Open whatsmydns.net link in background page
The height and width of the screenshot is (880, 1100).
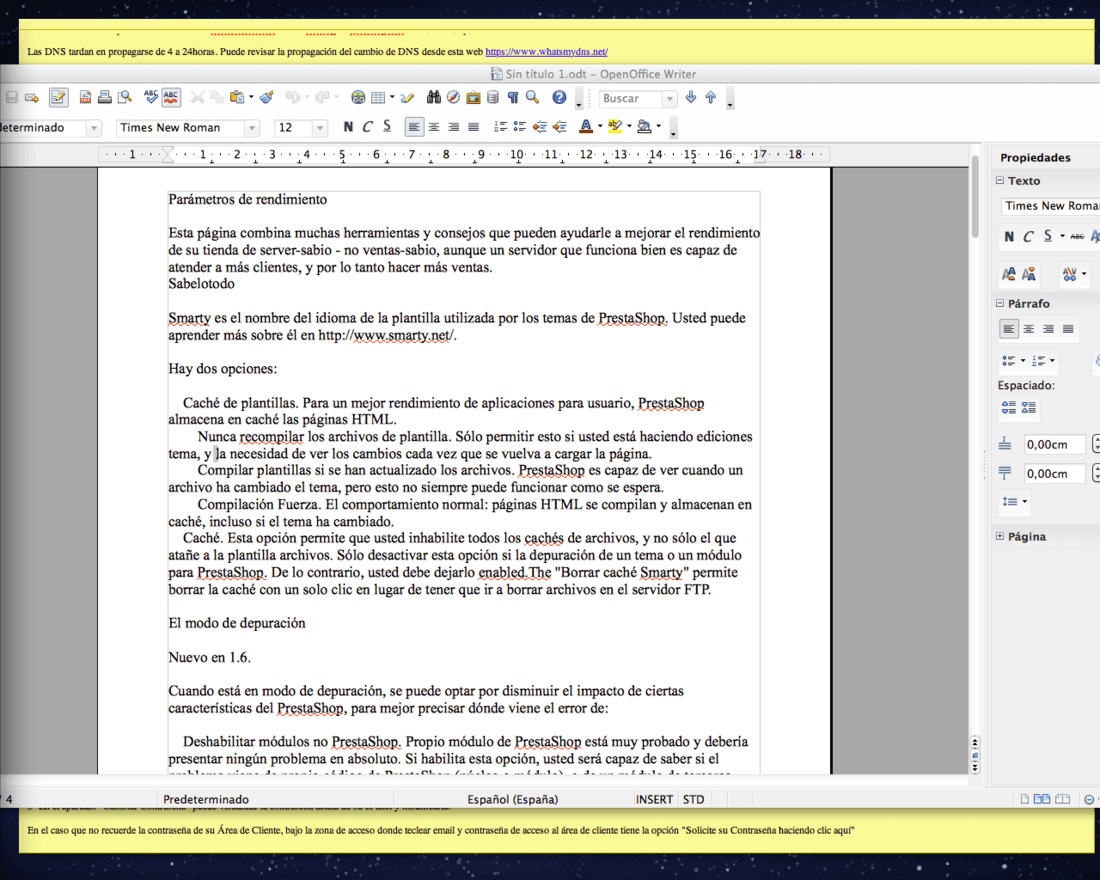(x=546, y=51)
